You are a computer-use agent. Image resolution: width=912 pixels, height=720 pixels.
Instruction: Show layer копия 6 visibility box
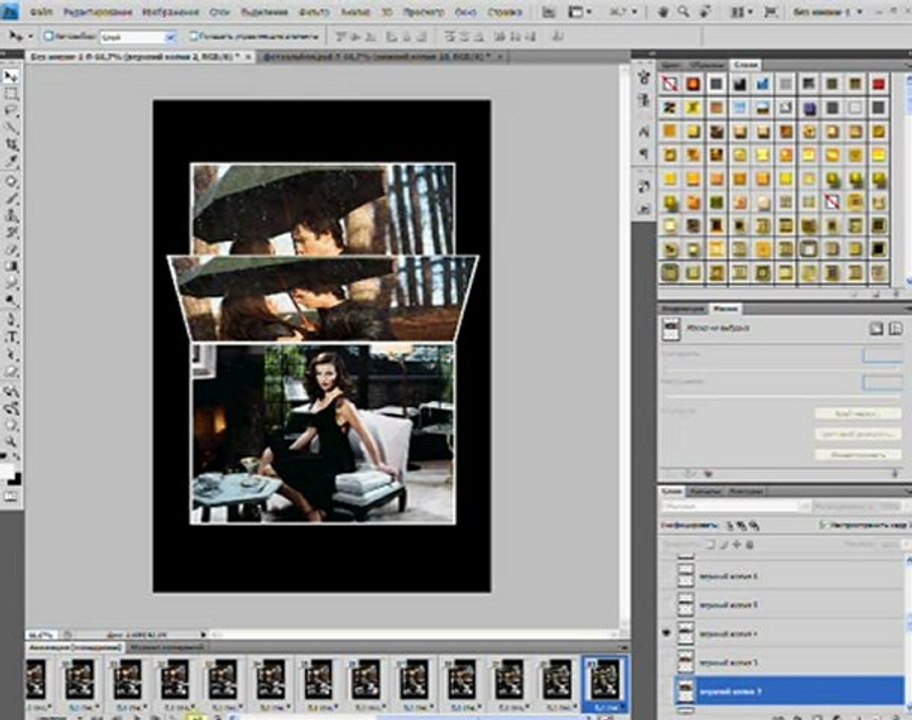[667, 576]
